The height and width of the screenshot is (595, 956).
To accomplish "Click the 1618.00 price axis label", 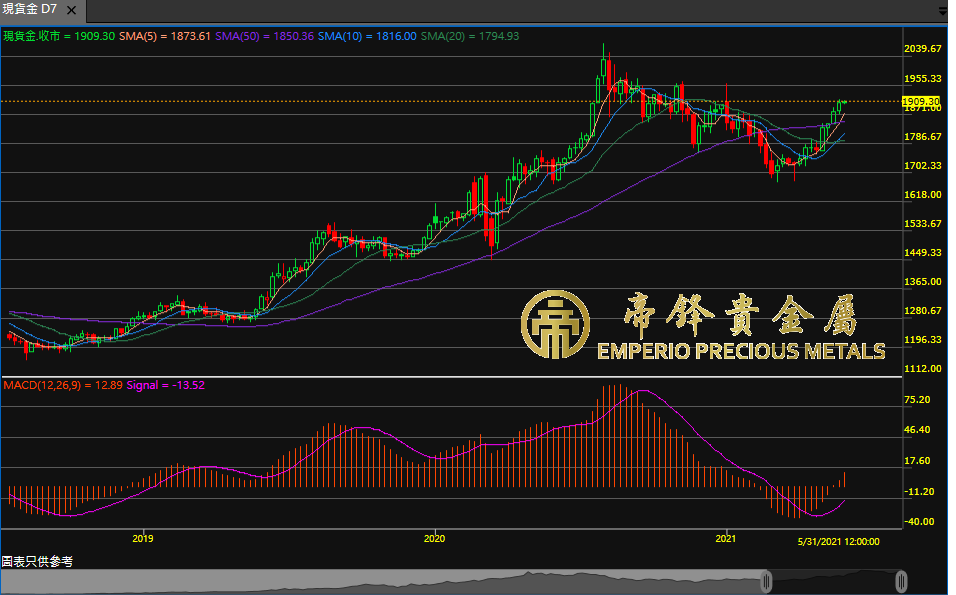I will point(922,194).
